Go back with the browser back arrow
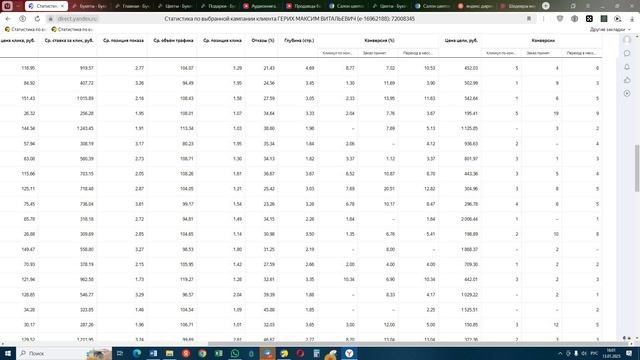Viewport: 640px width, 360px height. tap(8, 19)
